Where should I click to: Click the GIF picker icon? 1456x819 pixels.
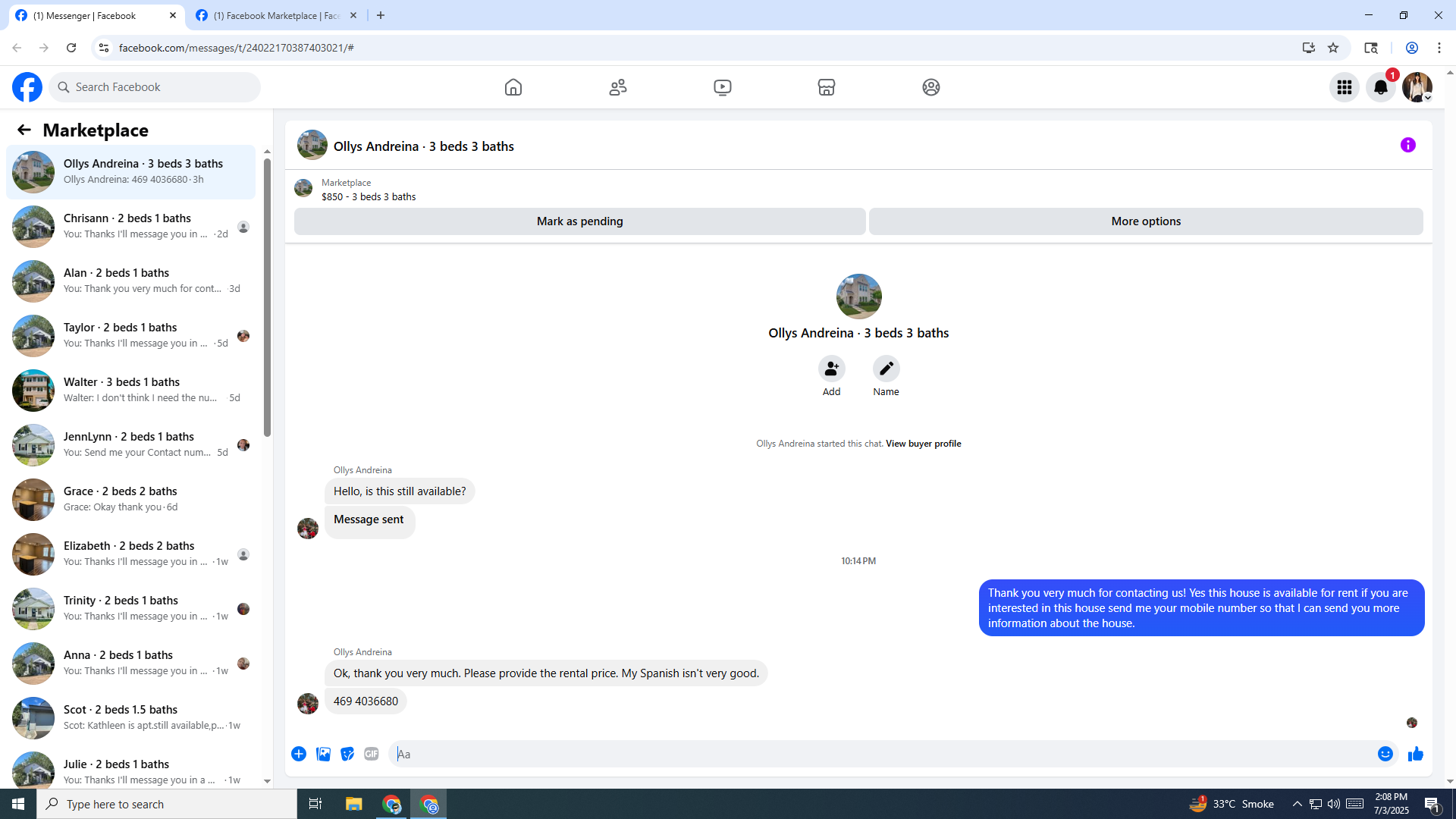point(371,754)
